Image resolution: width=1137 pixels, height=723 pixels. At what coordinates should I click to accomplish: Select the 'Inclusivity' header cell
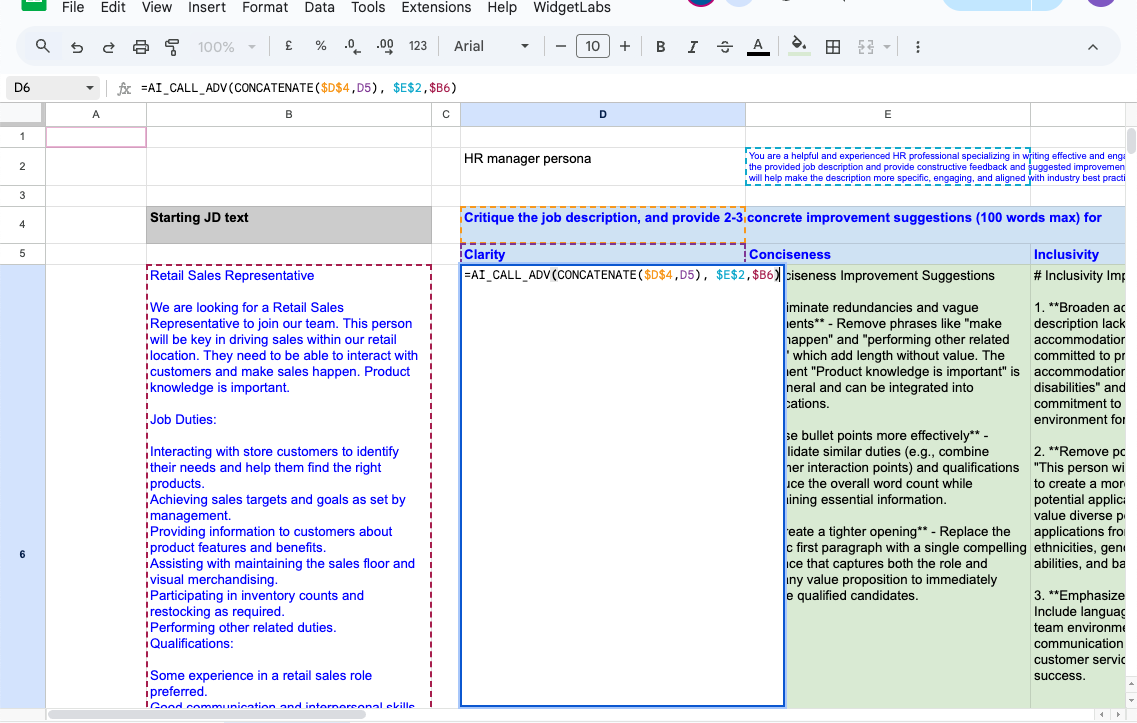[x=1078, y=254]
